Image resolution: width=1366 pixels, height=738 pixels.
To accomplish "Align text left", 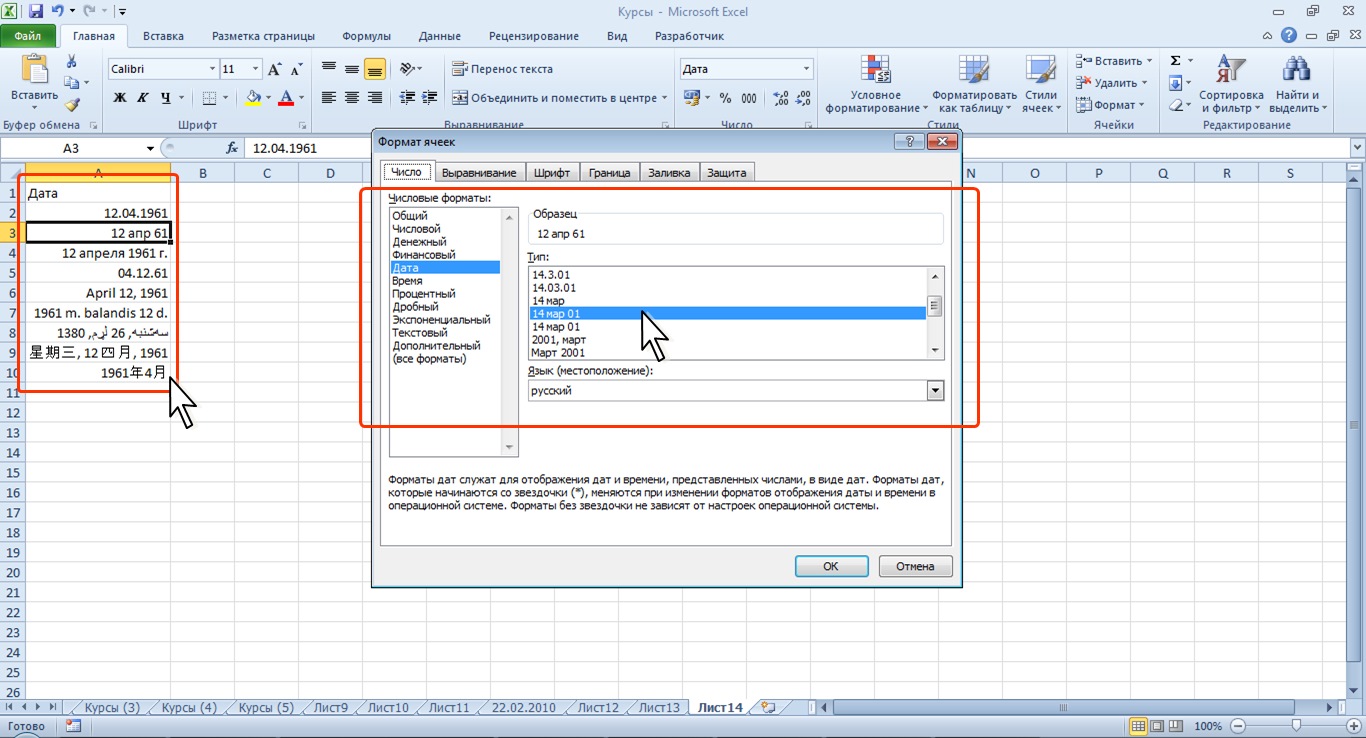I will [x=329, y=98].
